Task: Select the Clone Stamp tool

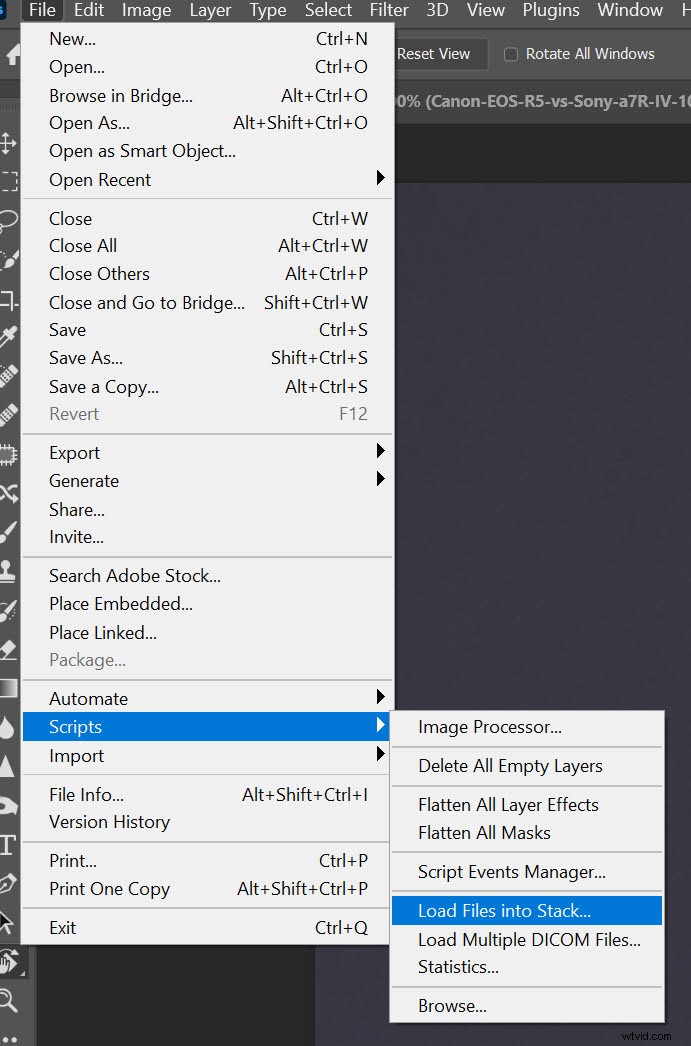Action: 8,571
